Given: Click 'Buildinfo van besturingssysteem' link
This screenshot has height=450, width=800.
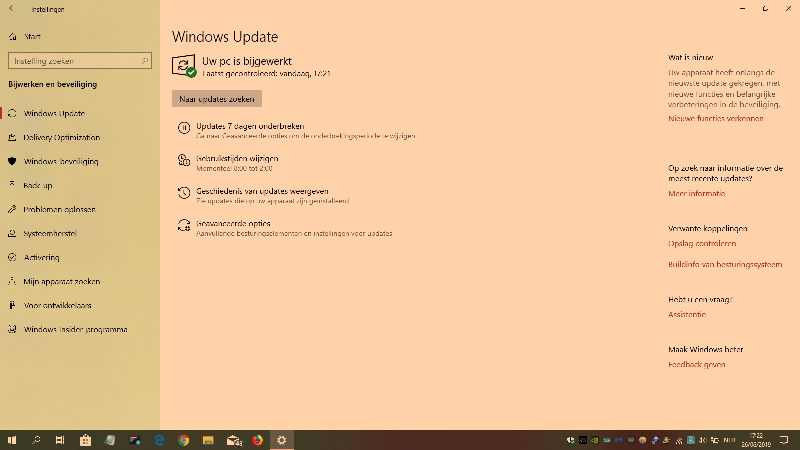Looking at the screenshot, I should pos(725,264).
